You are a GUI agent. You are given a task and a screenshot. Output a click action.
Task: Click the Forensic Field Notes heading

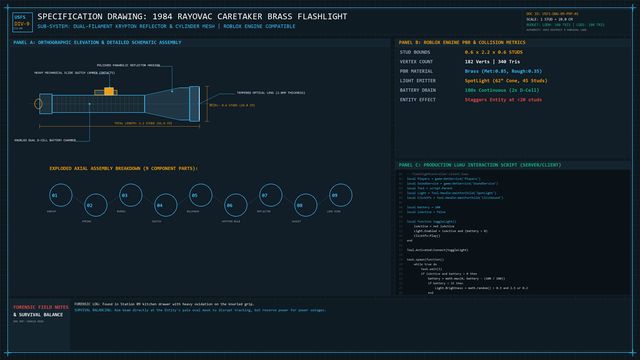[x=41, y=307]
